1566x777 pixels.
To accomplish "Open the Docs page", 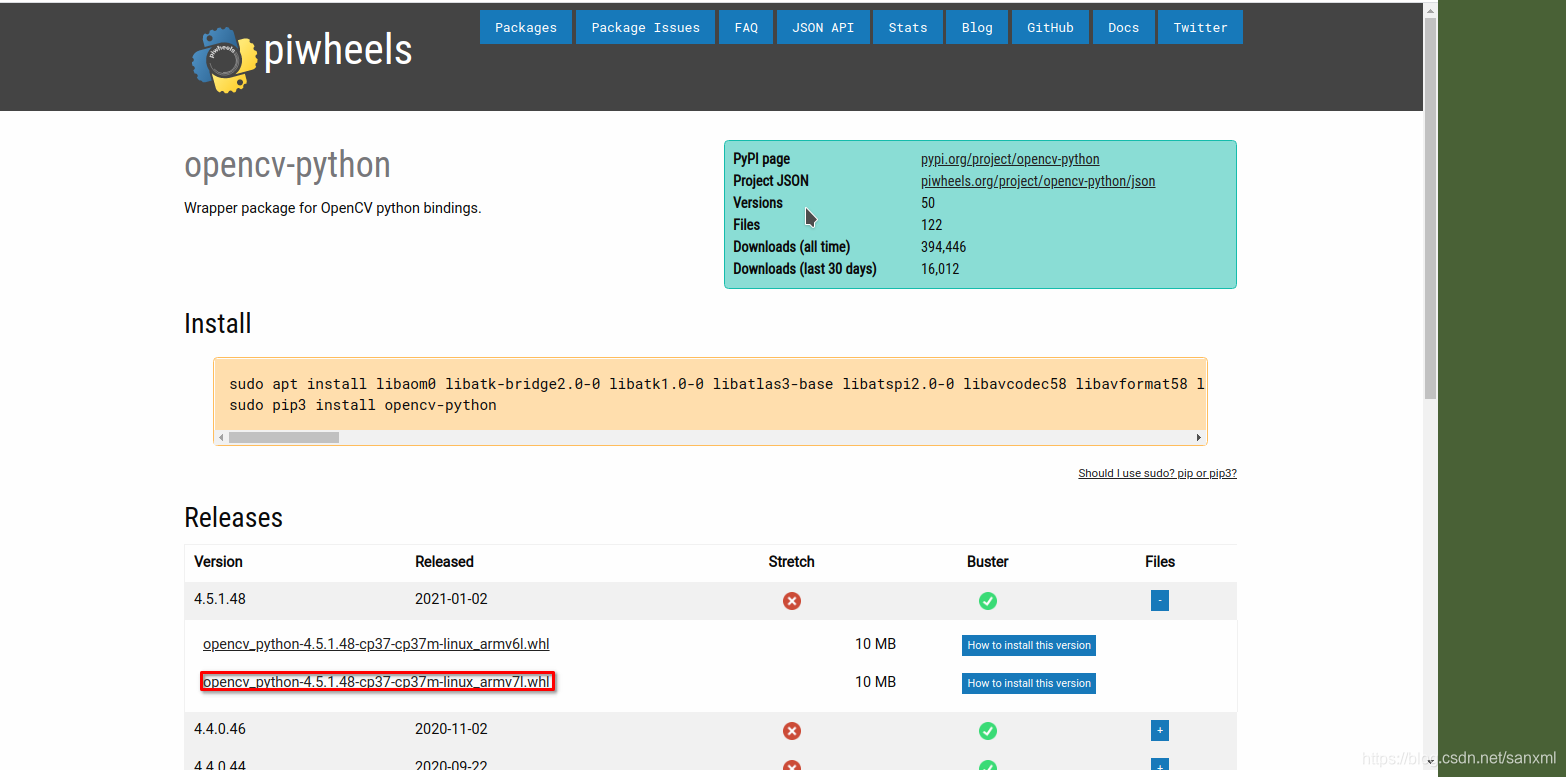I will coord(1124,27).
